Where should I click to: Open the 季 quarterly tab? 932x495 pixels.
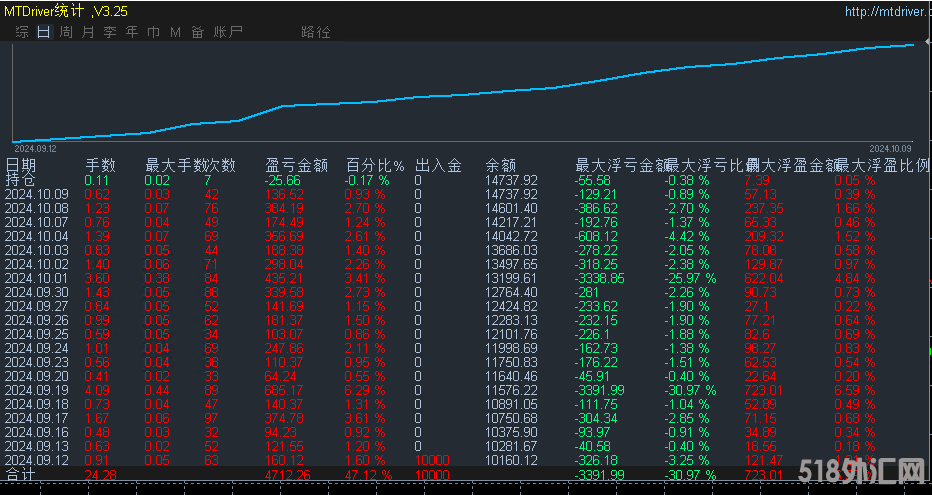109,32
